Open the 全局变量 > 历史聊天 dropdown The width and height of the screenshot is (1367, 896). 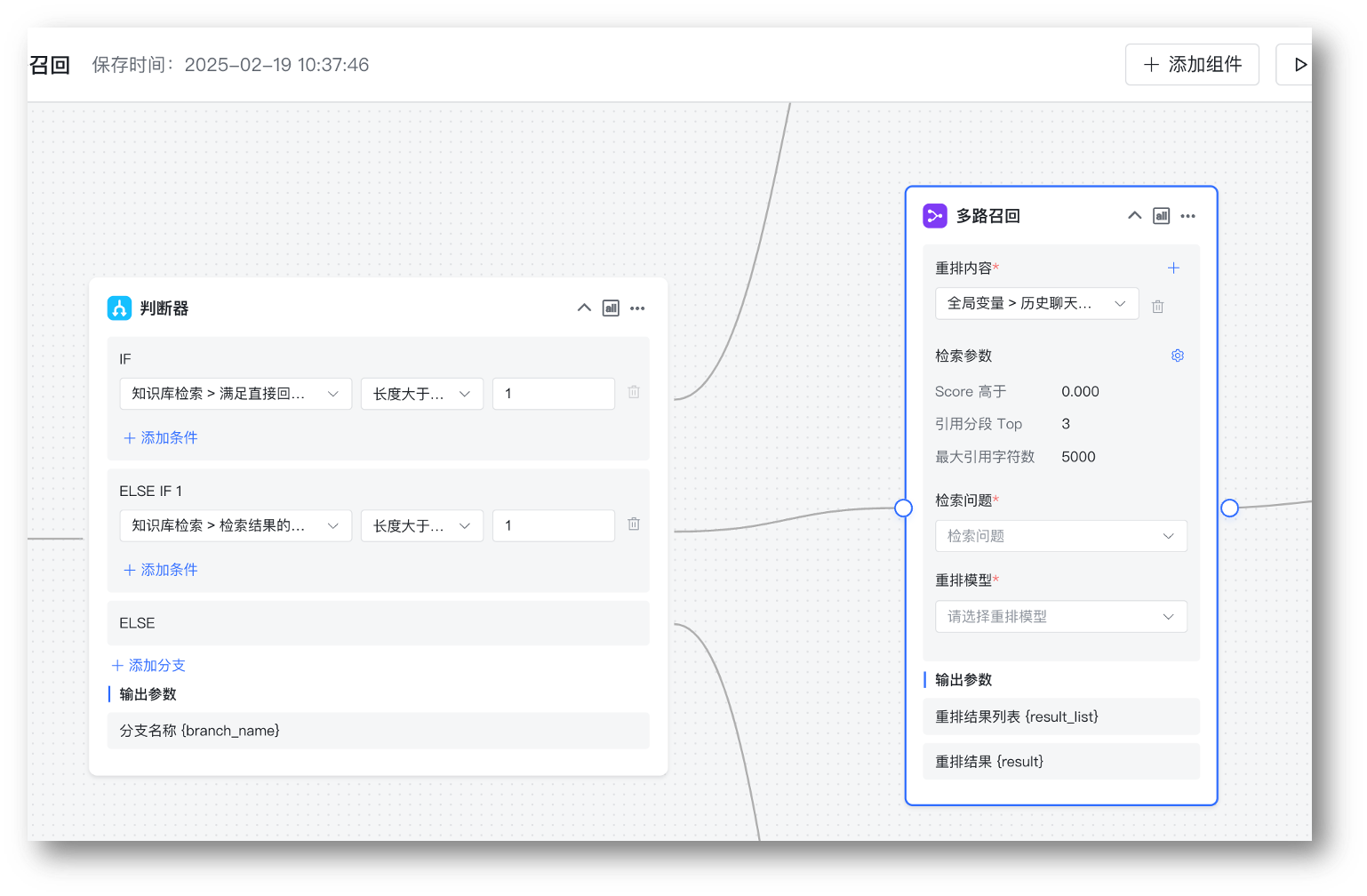(1036, 302)
